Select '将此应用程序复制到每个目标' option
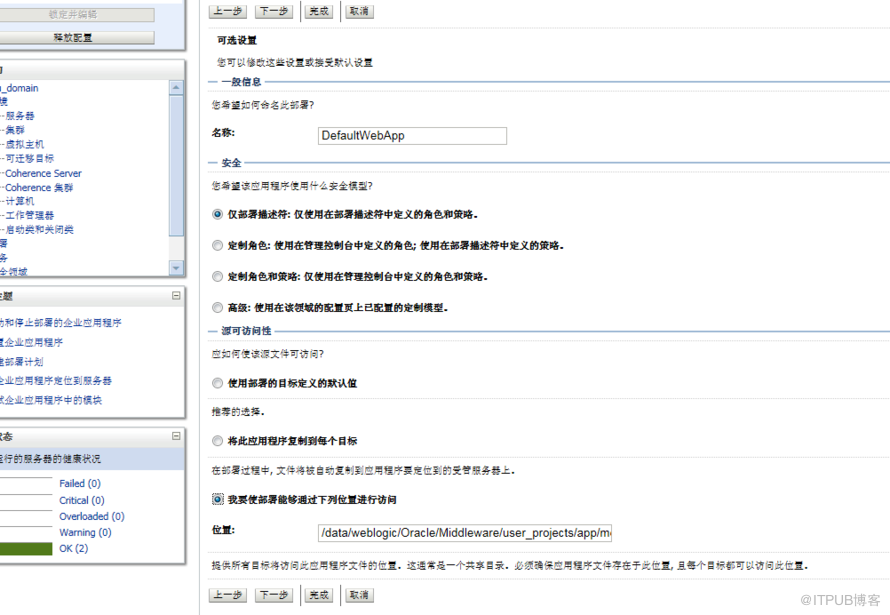Viewport: 890px width, 615px height. coord(218,440)
